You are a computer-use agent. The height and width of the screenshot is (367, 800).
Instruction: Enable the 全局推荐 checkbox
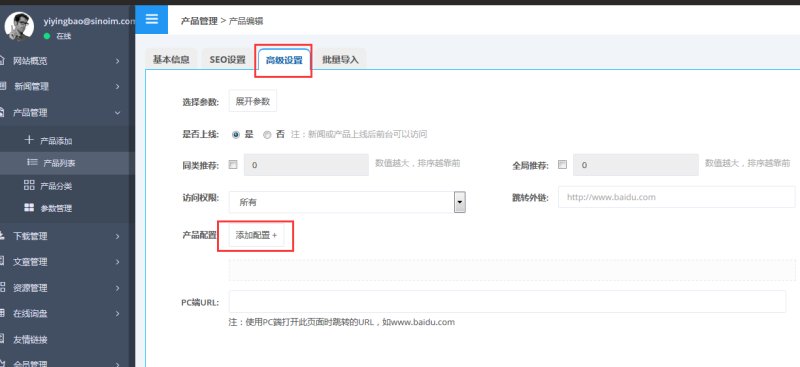point(562,165)
